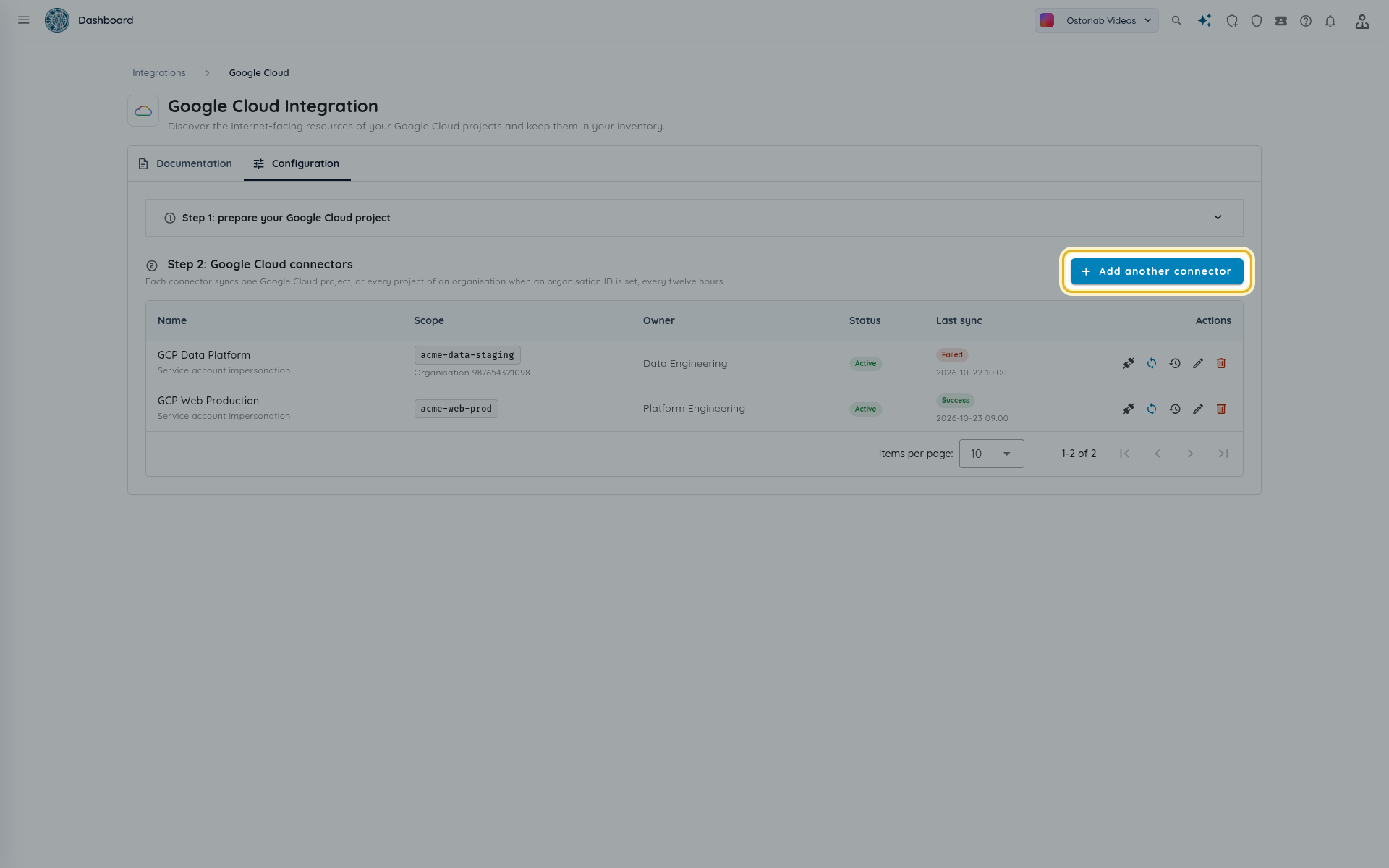Click the new scan icon beside sparkle
Viewport: 1389px width, 868px height.
1232,21
